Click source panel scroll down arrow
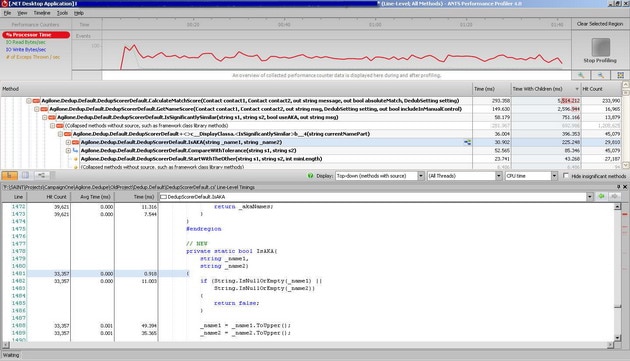This screenshot has height=361, width=630. coord(618,338)
